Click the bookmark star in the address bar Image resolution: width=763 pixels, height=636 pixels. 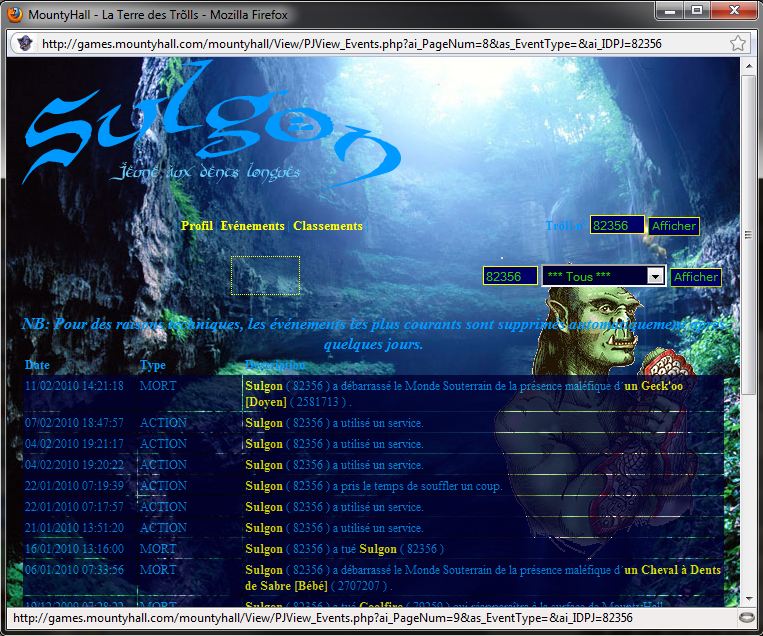(737, 44)
